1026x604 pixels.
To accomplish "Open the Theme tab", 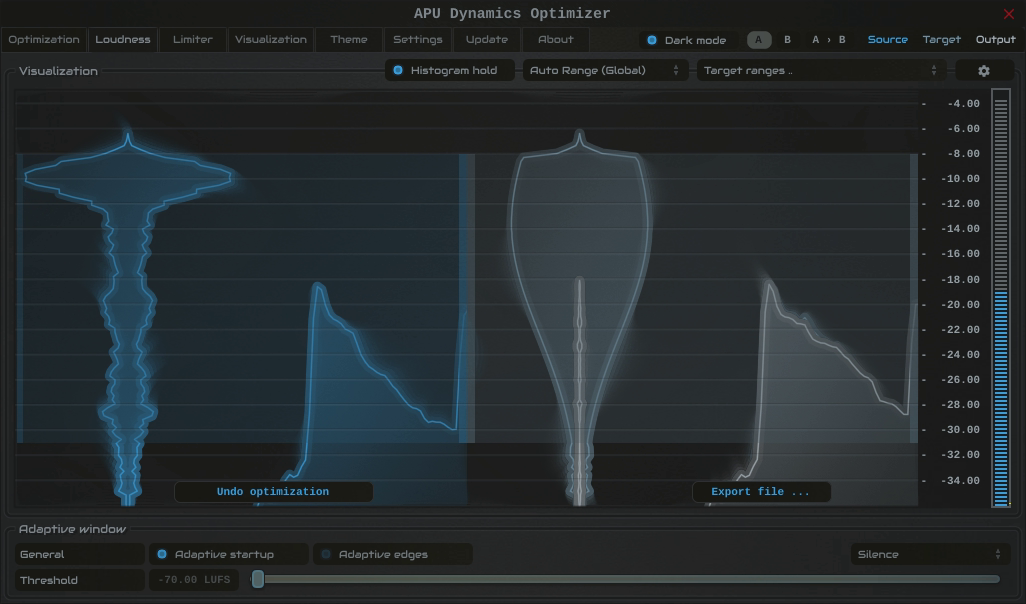I will [x=349, y=40].
